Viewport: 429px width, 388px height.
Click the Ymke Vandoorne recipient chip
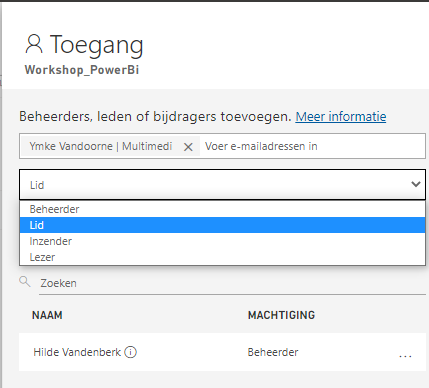(x=101, y=146)
